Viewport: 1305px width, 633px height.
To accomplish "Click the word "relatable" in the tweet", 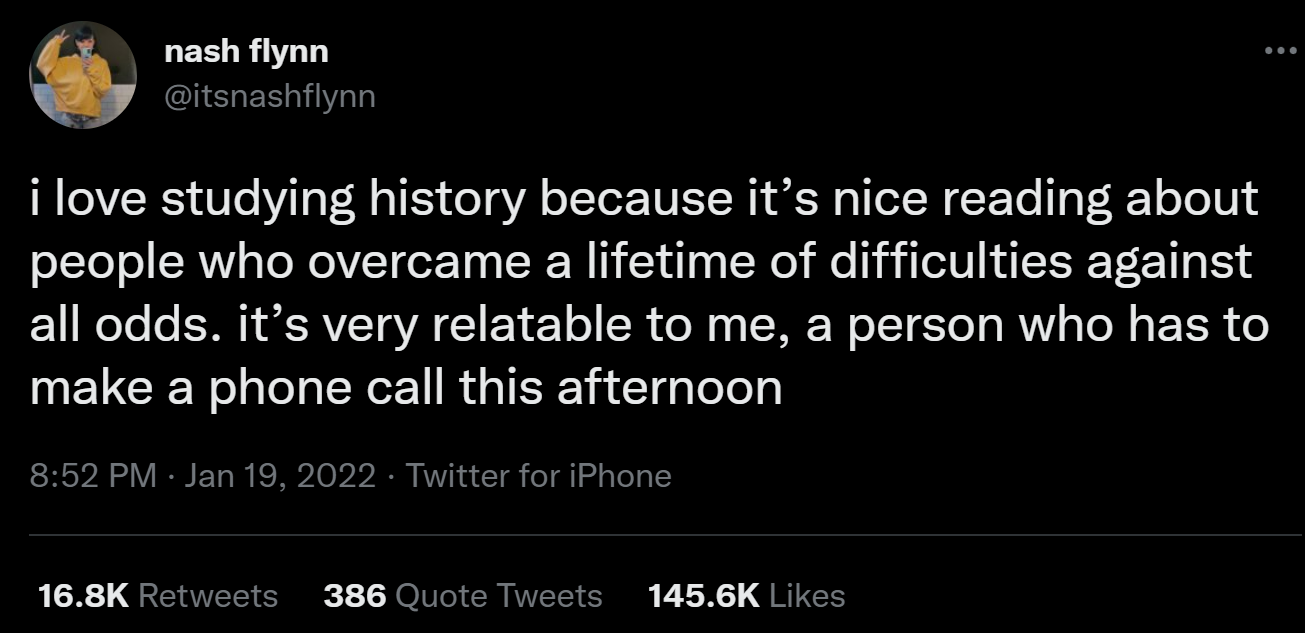I will pos(510,325).
